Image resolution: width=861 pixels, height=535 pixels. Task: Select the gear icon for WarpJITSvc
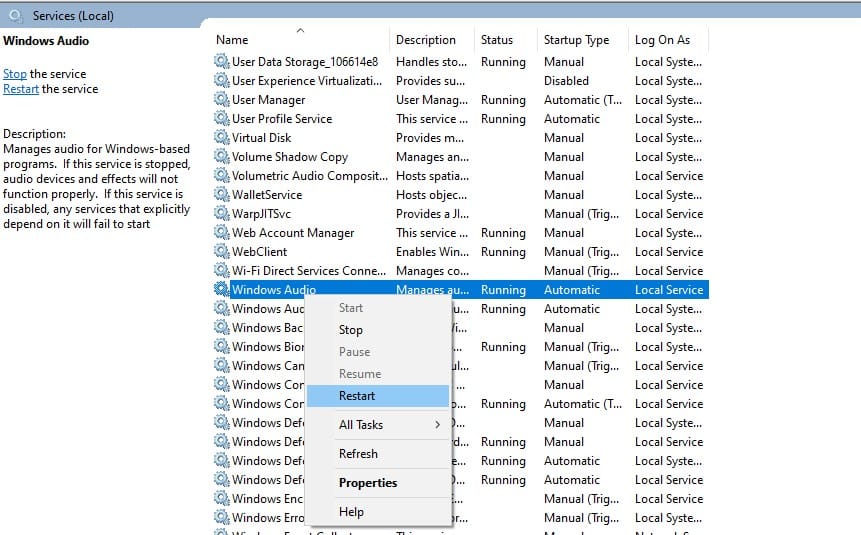[221, 214]
